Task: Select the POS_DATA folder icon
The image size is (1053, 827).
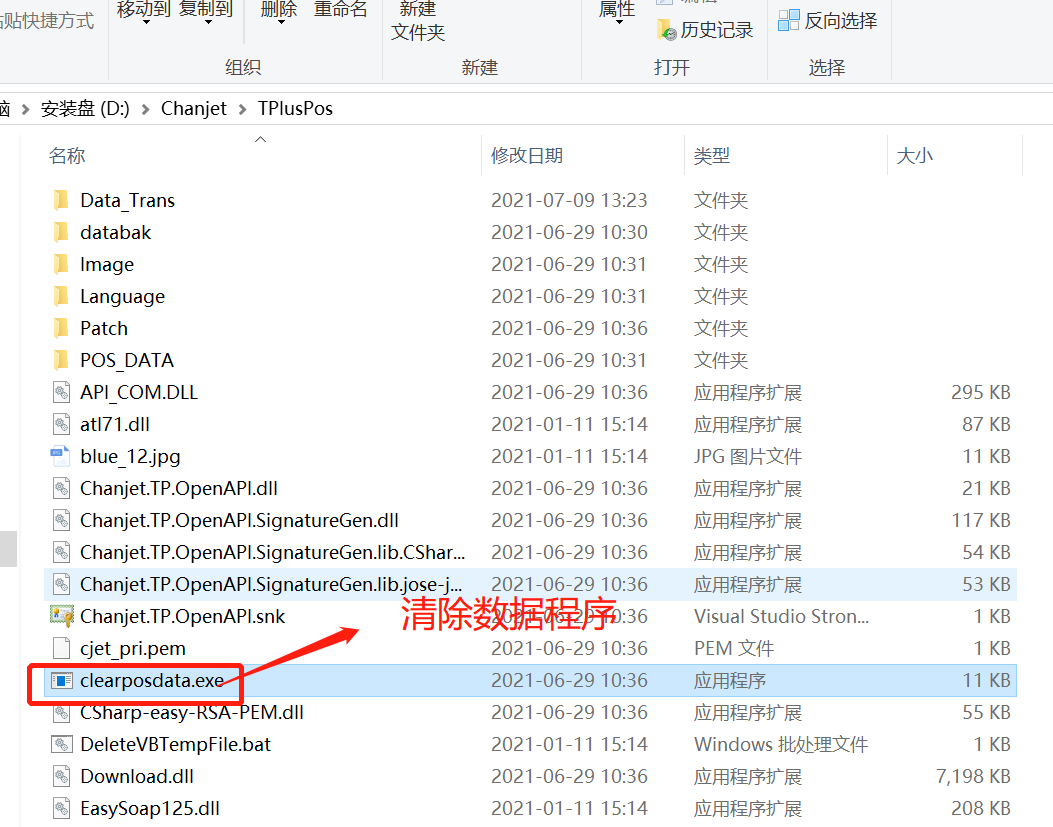Action: pyautogui.click(x=60, y=360)
